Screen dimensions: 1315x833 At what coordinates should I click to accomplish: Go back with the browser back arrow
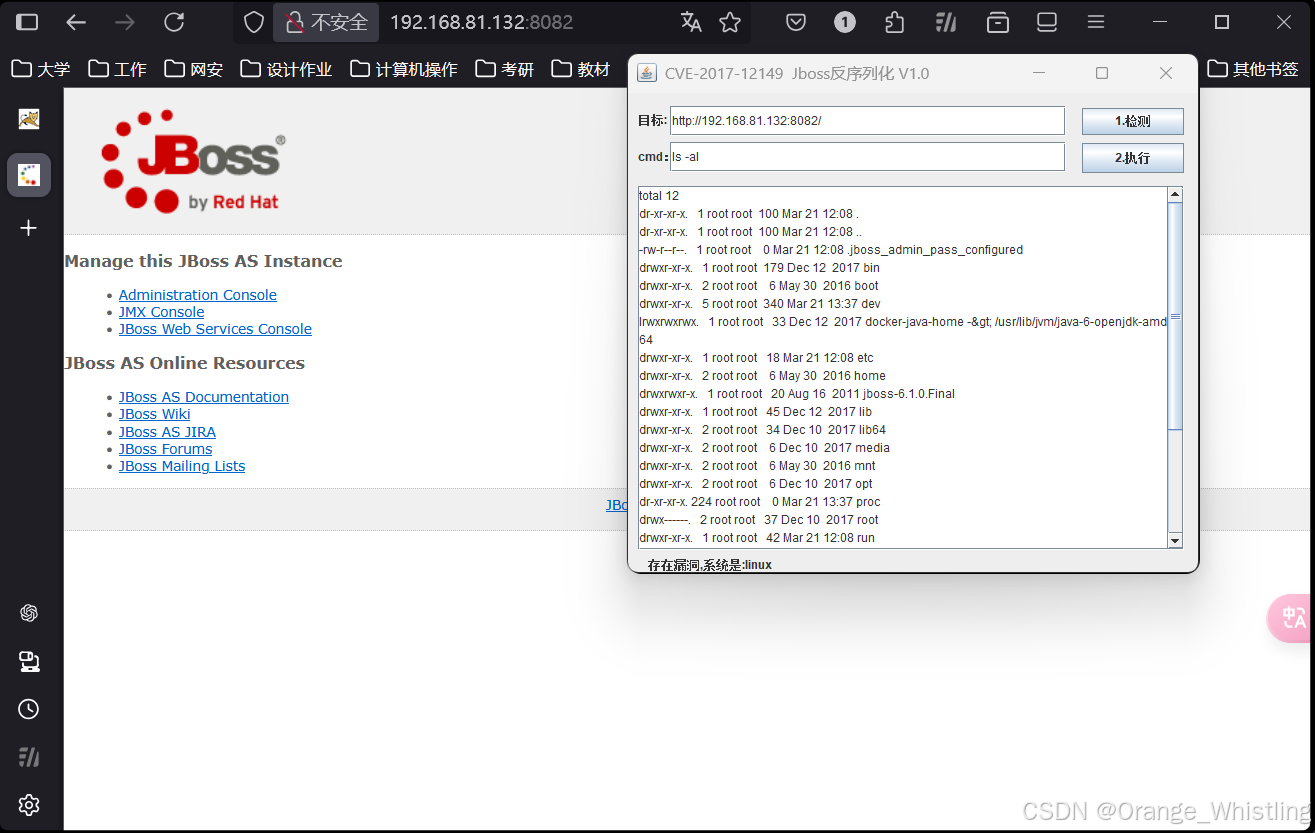point(76,22)
